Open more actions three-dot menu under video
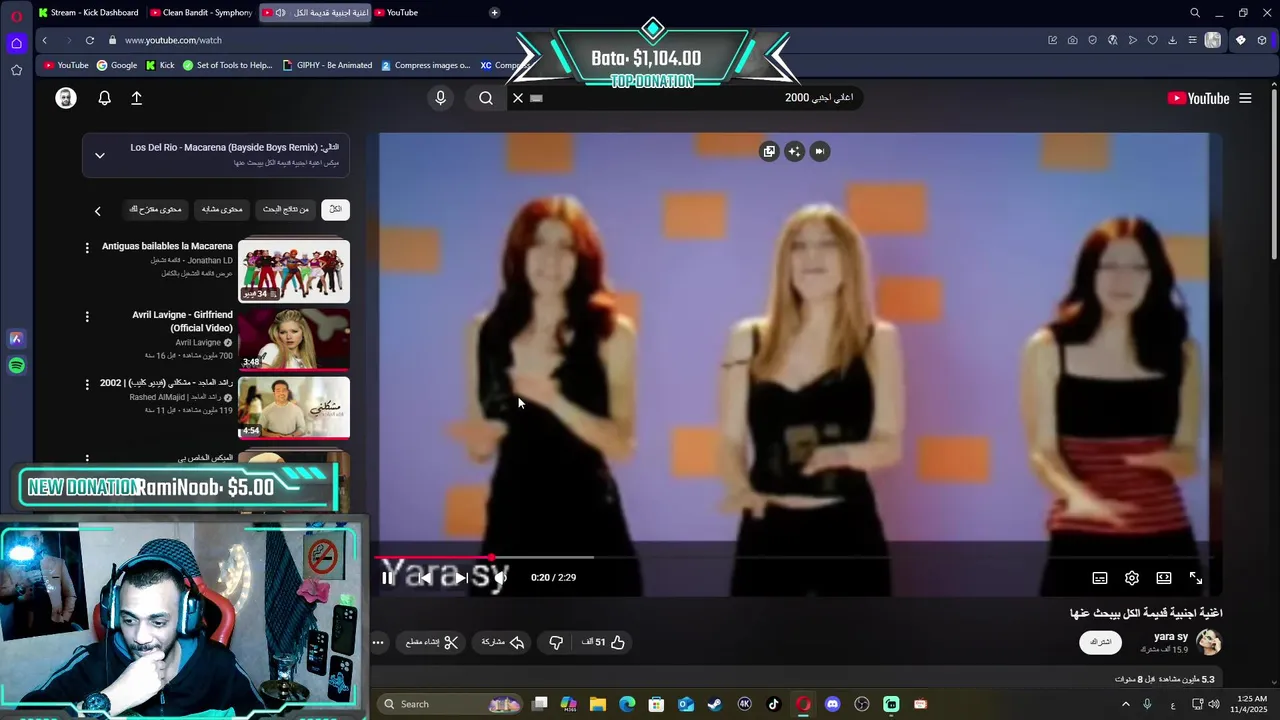Viewport: 1280px width, 720px height. (x=378, y=642)
